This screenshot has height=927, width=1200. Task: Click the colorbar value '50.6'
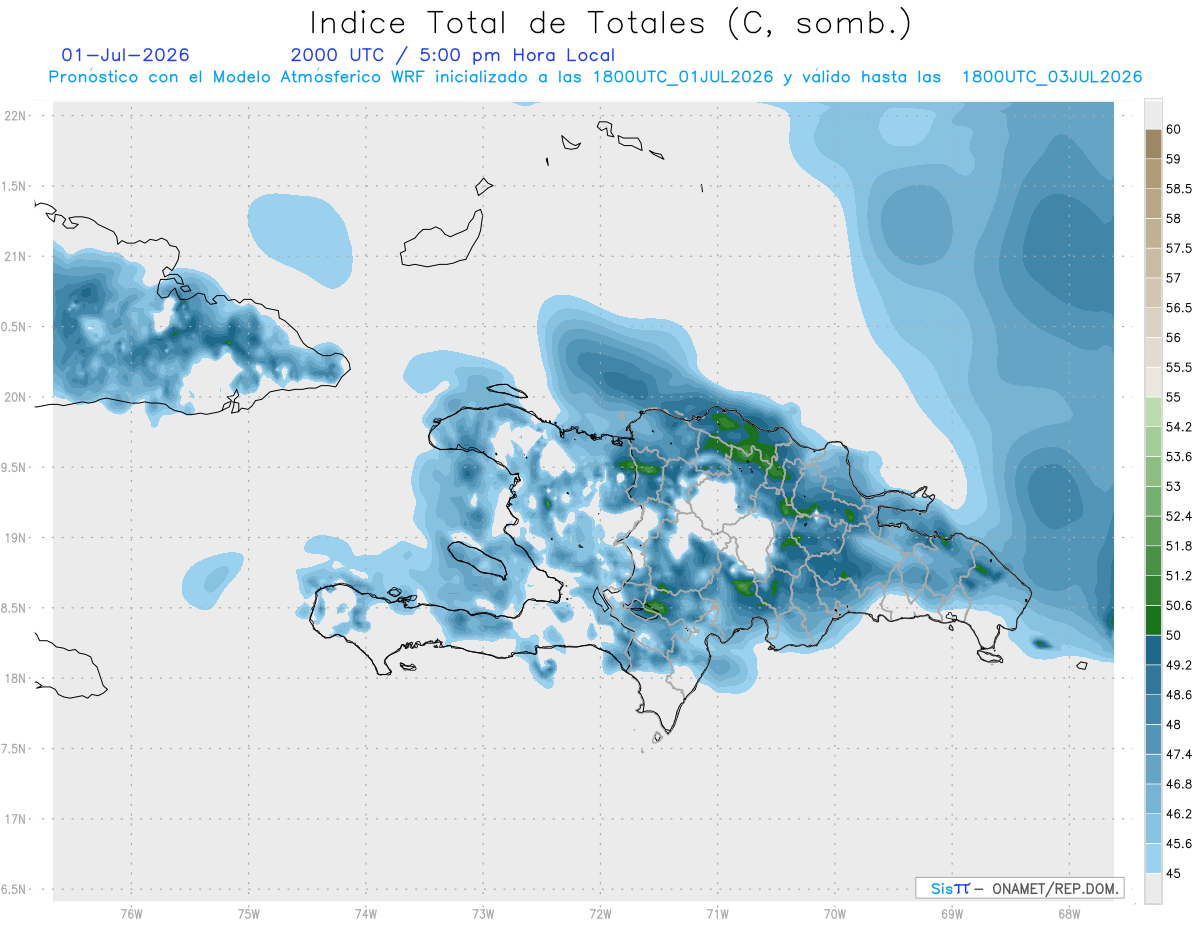tap(1178, 606)
